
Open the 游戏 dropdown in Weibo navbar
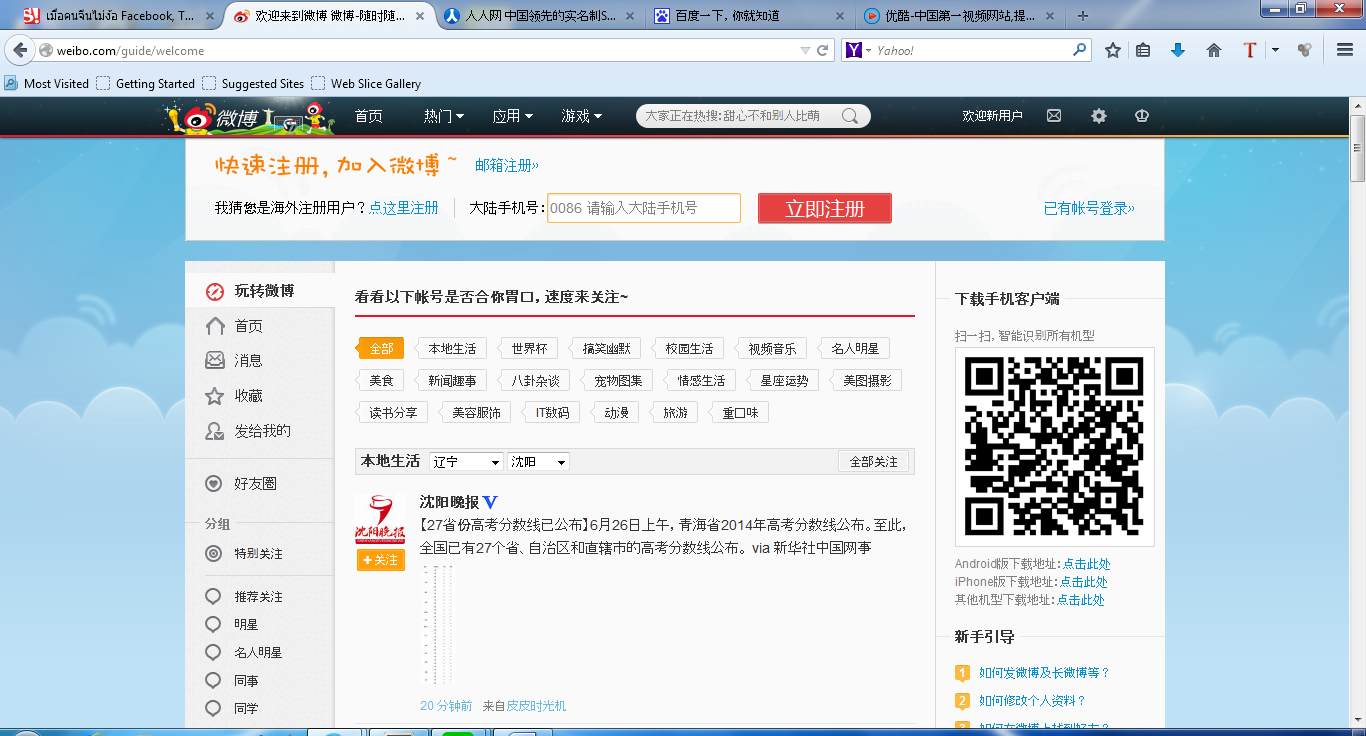581,116
